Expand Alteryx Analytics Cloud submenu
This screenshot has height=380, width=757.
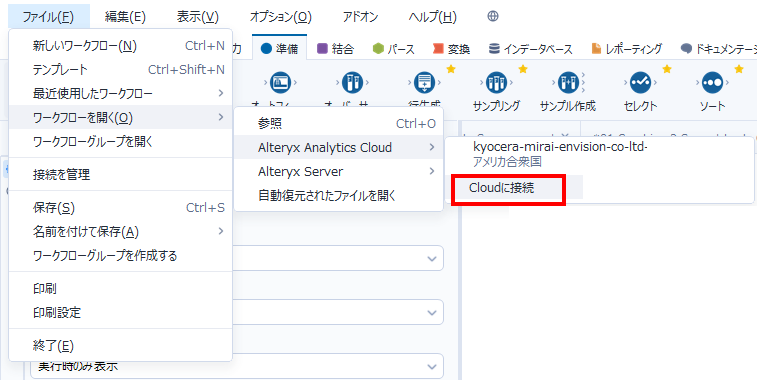(338, 147)
